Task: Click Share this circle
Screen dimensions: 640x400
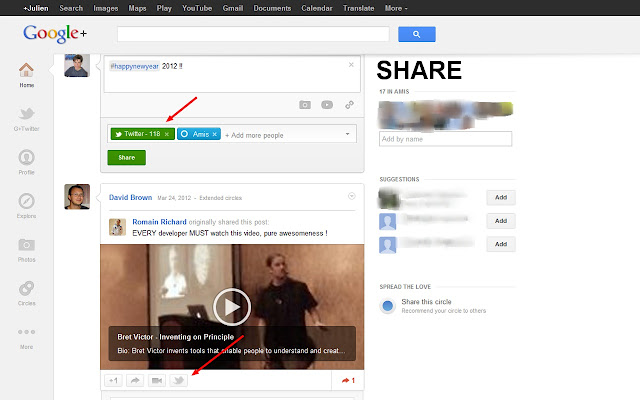Action: (x=426, y=302)
